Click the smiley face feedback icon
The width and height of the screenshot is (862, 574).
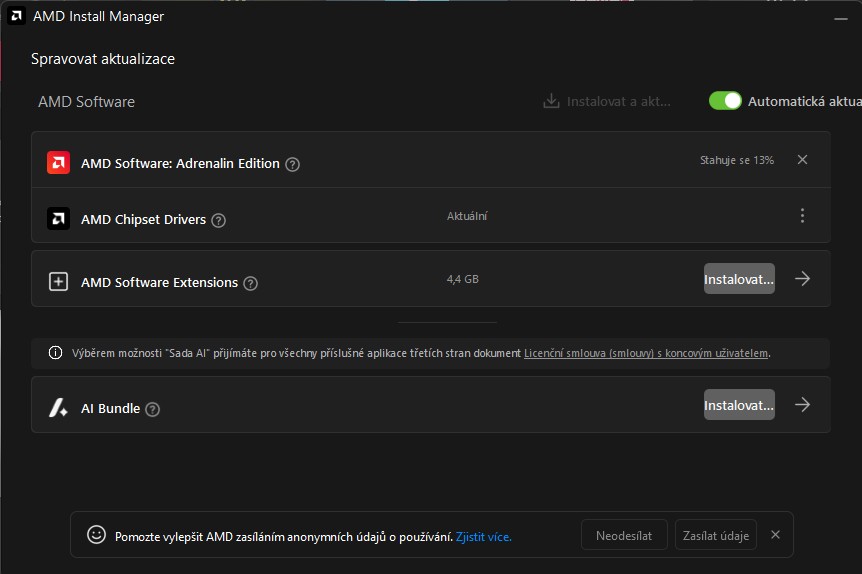pos(96,534)
